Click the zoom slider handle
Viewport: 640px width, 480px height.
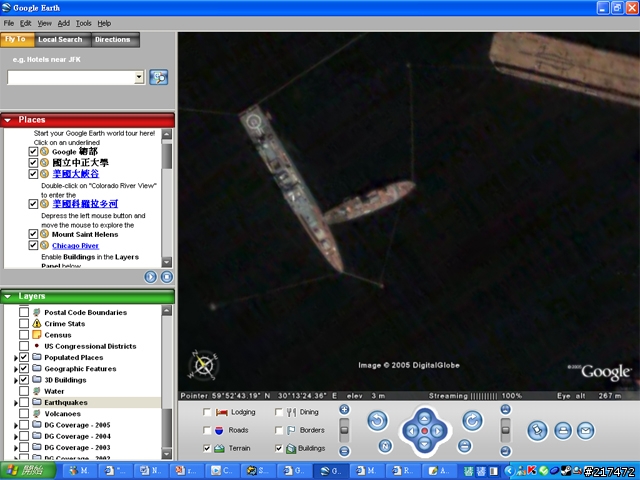344,430
